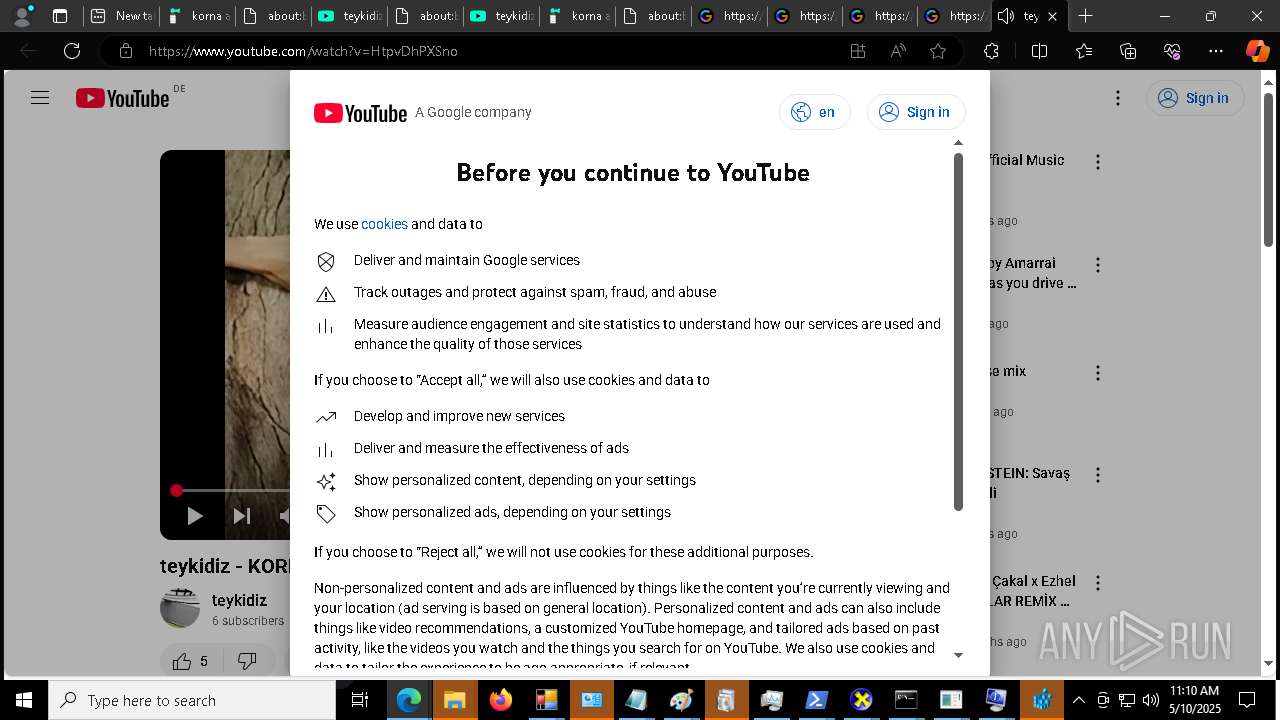
Task: Open network status tray icon
Action: (1127, 700)
